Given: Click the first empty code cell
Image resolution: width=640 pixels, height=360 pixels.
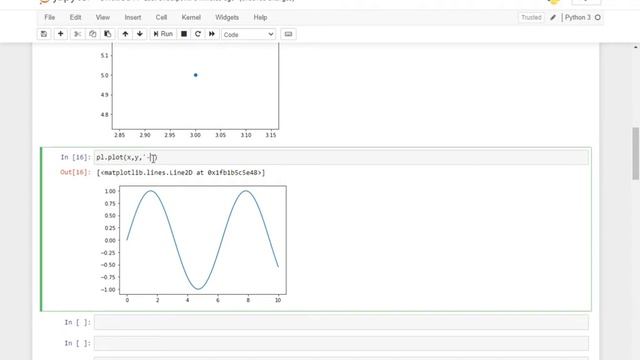Looking at the screenshot, I should click(341, 322).
